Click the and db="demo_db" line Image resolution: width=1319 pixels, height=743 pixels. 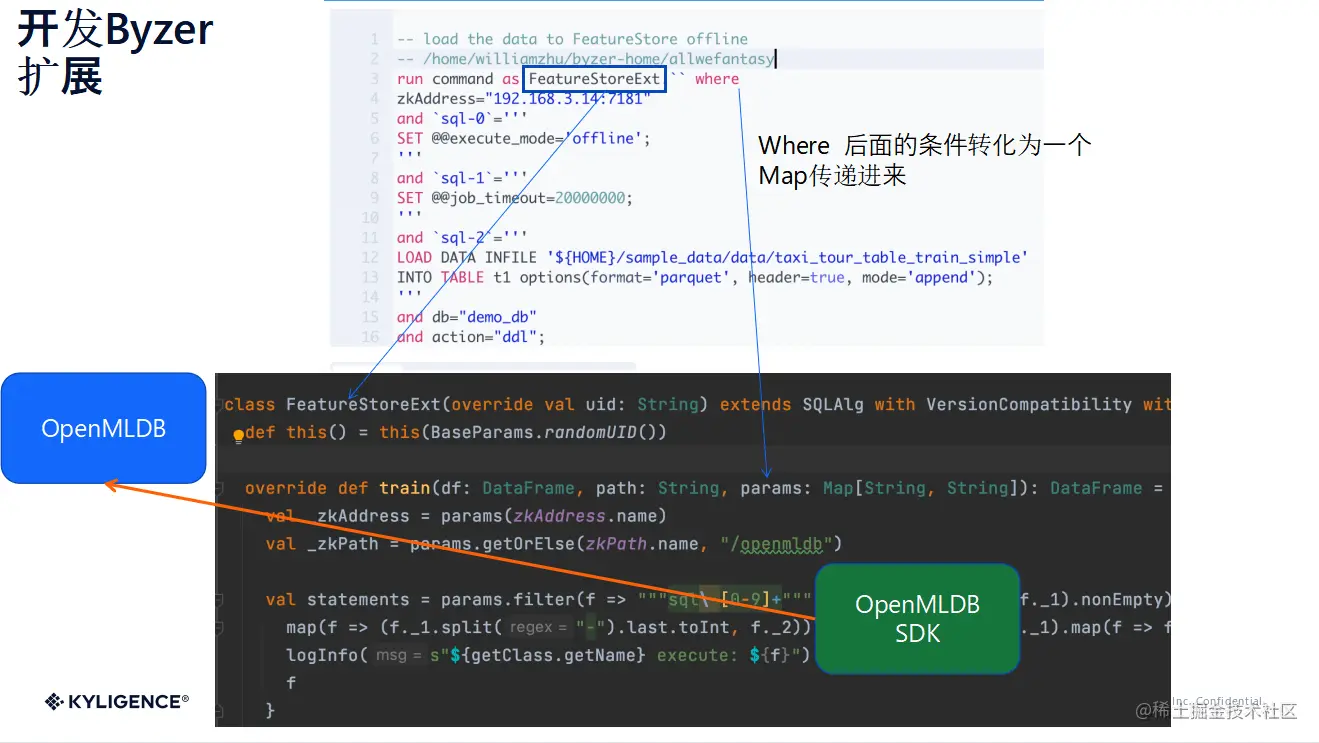pos(466,317)
